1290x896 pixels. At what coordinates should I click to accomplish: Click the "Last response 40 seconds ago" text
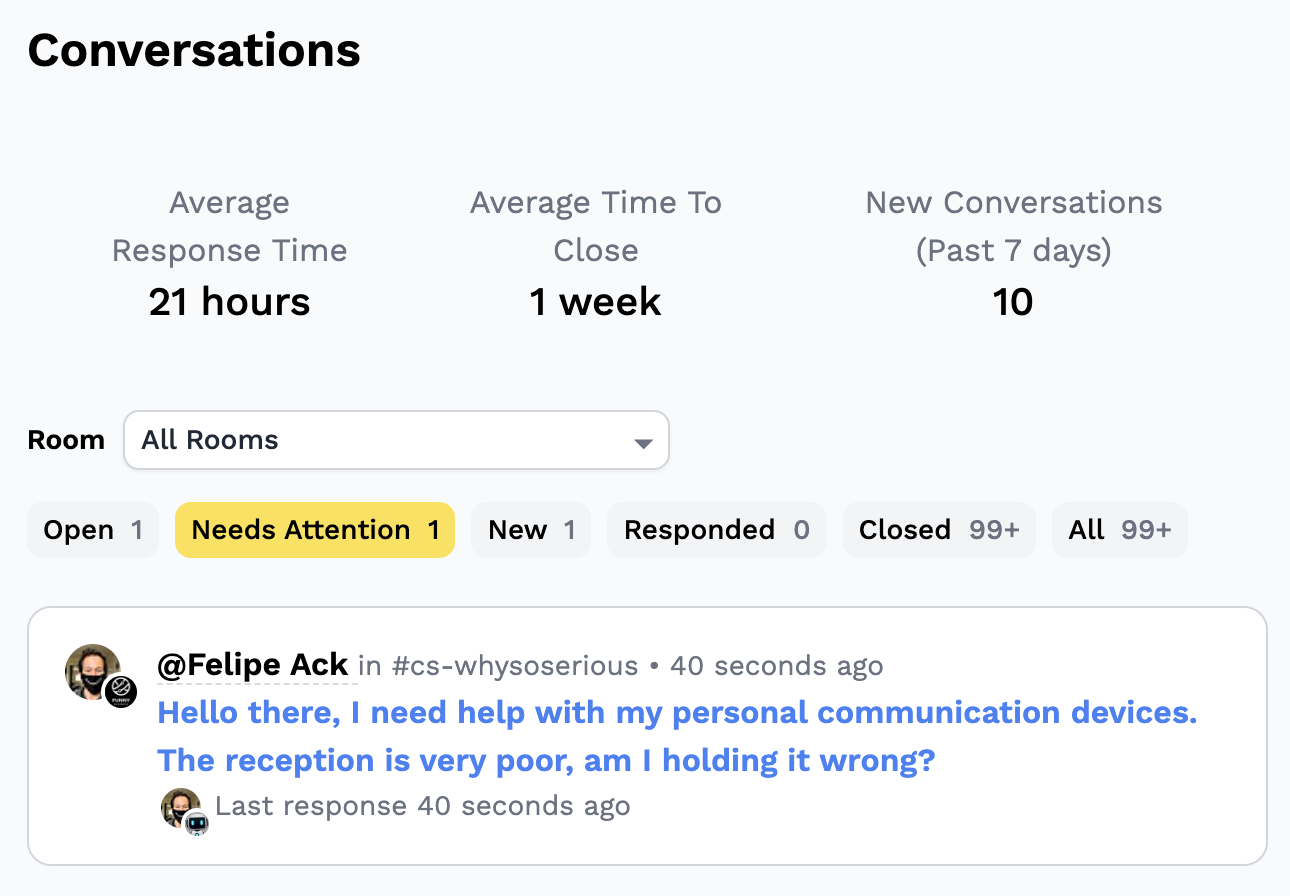[x=422, y=806]
